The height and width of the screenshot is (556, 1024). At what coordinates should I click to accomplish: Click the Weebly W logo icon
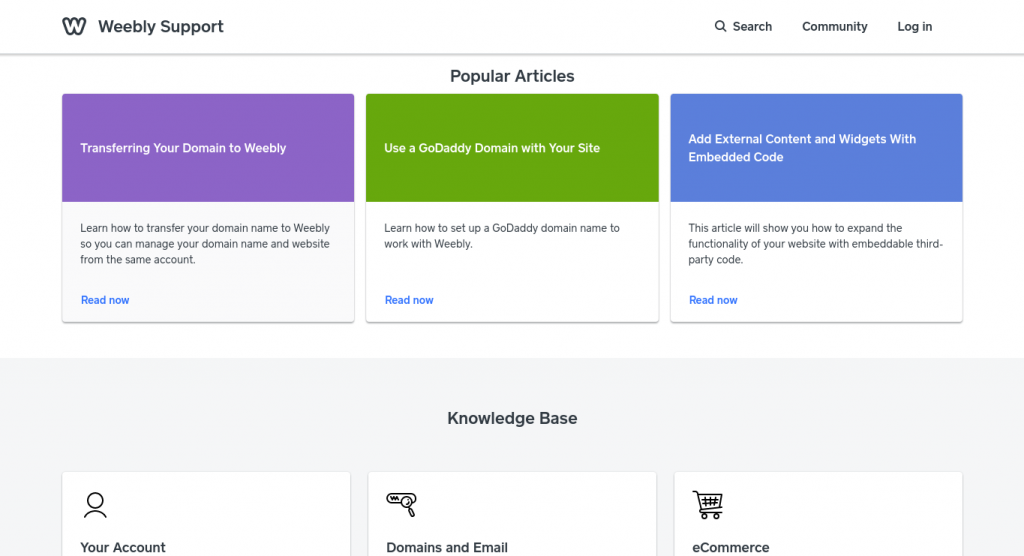74,26
